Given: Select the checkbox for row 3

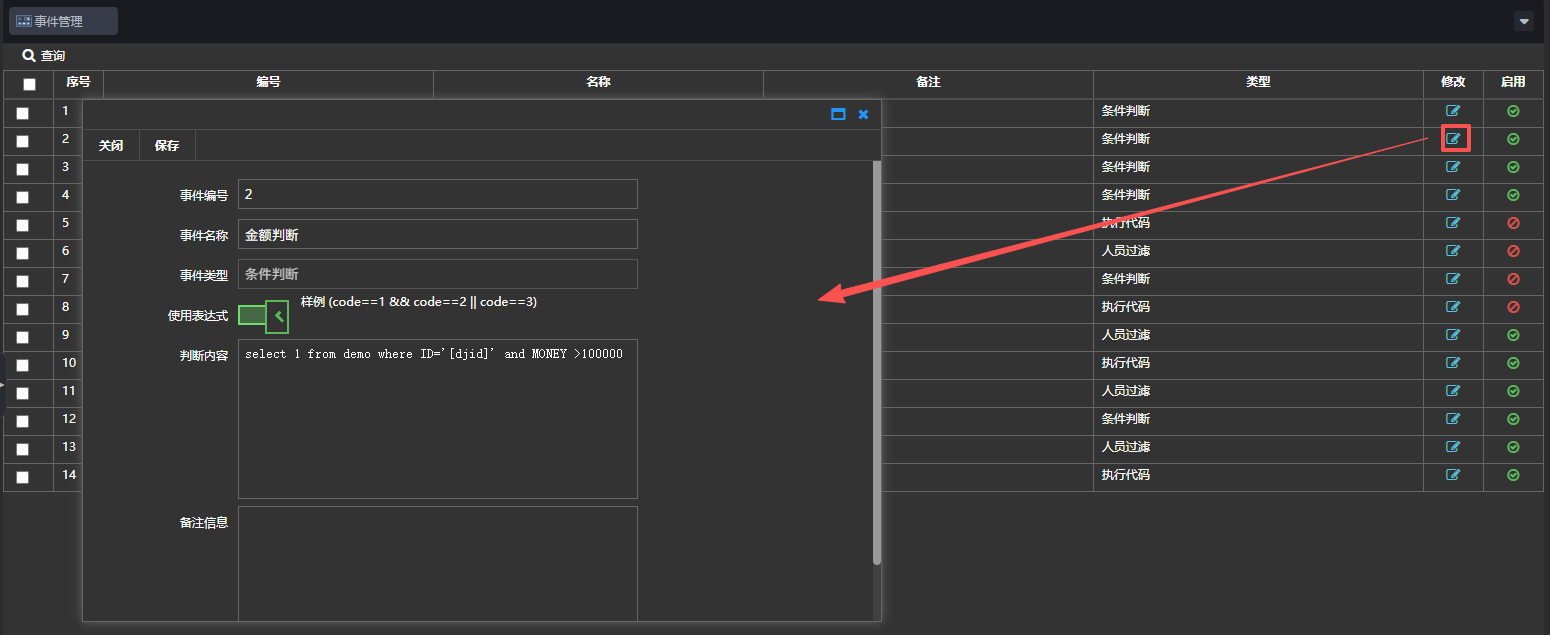Looking at the screenshot, I should (23, 169).
